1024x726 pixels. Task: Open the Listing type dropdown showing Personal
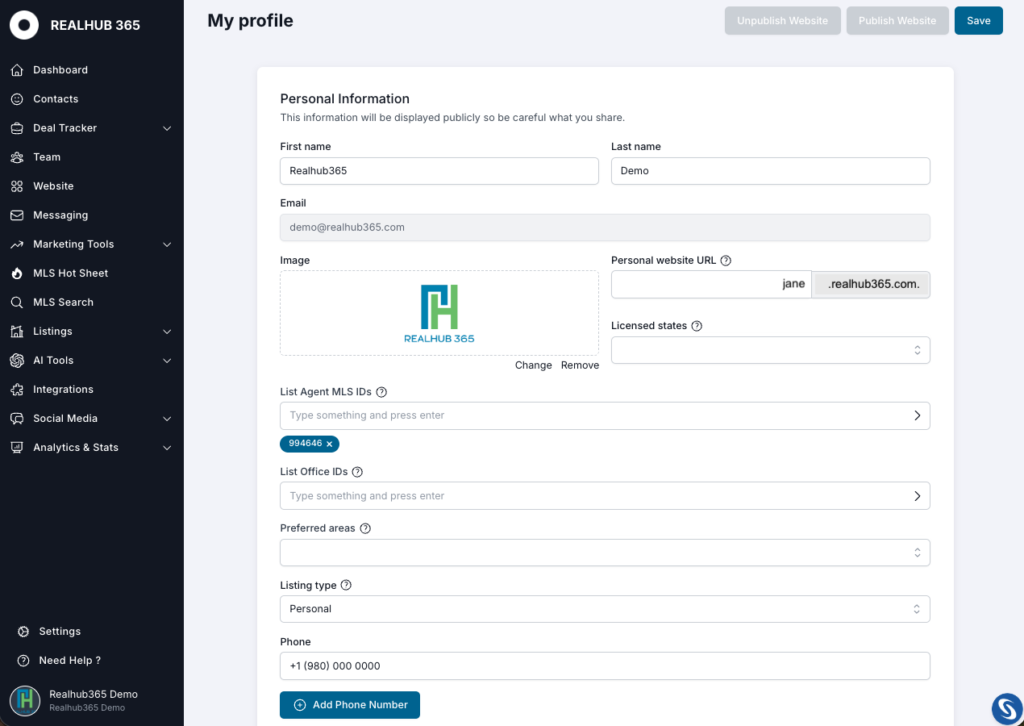pyautogui.click(x=605, y=609)
